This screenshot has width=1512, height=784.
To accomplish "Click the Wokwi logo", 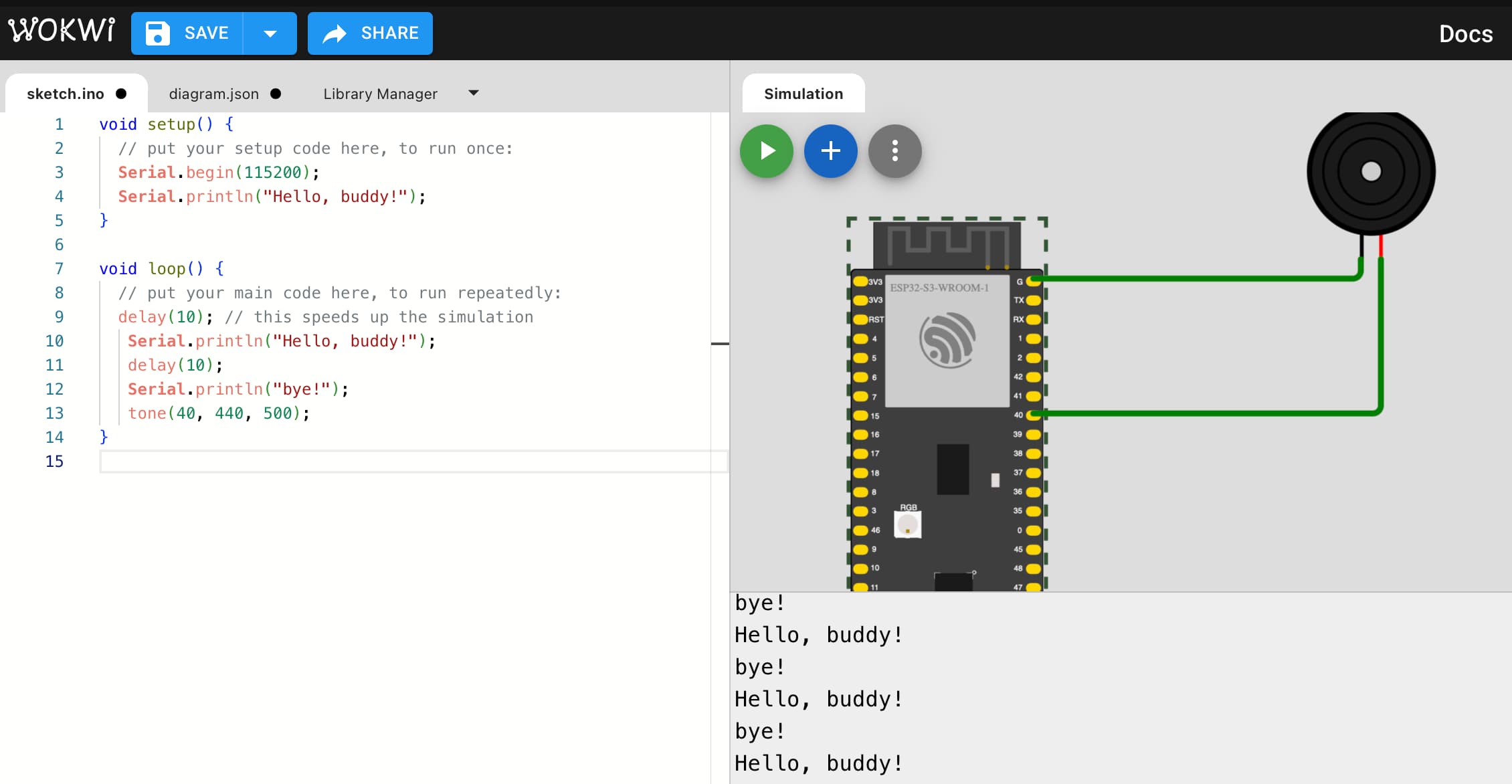I will (61, 29).
